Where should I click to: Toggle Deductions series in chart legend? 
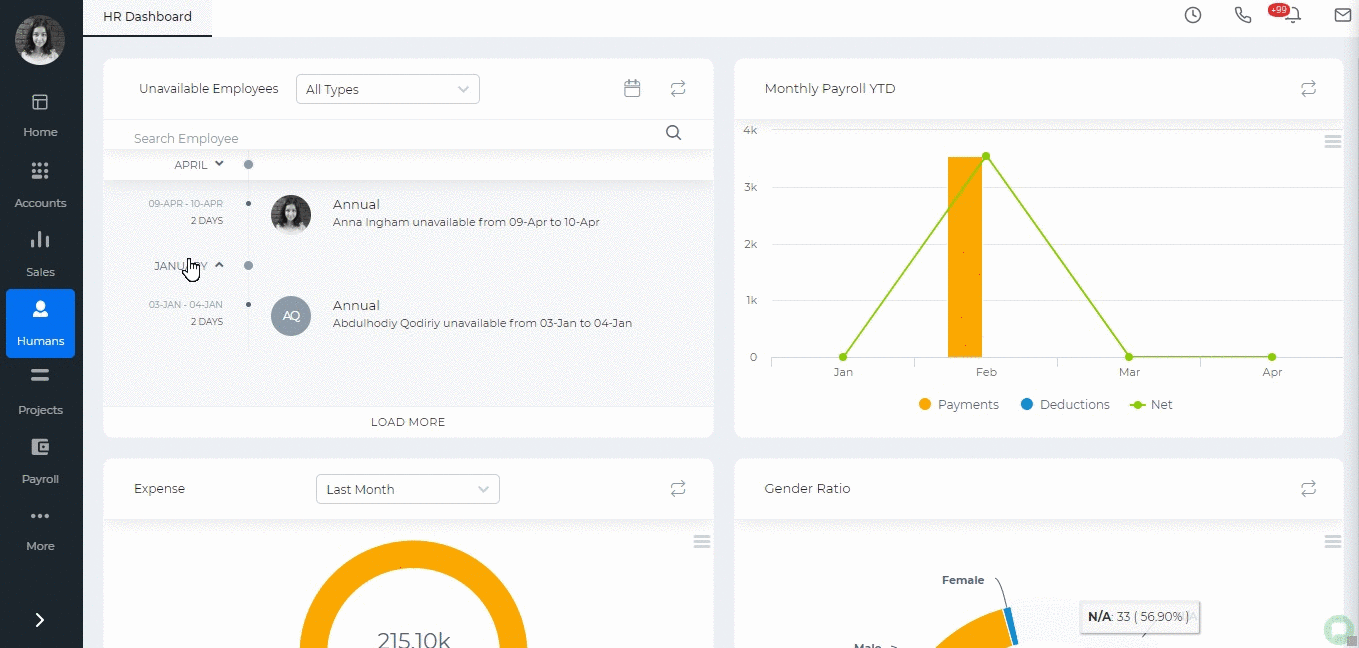tap(1065, 405)
